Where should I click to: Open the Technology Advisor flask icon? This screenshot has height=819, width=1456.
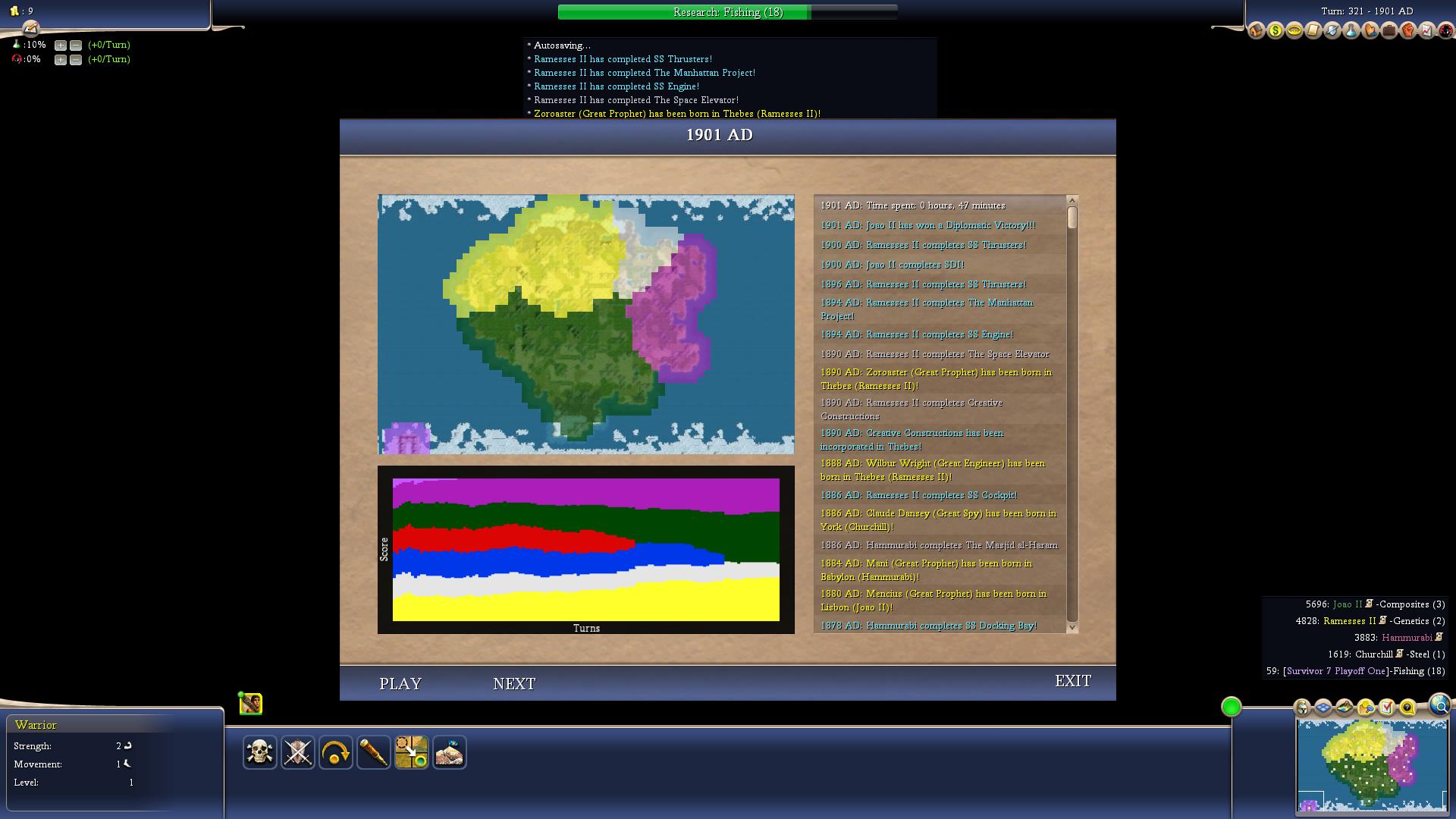[x=1351, y=30]
